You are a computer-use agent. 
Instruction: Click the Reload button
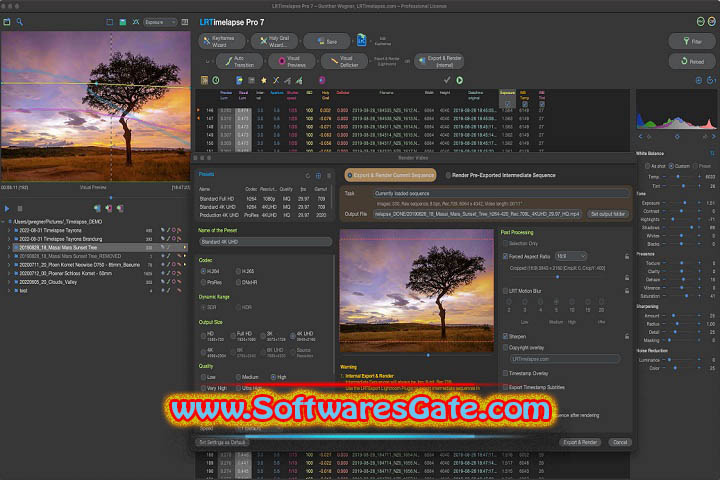692,61
